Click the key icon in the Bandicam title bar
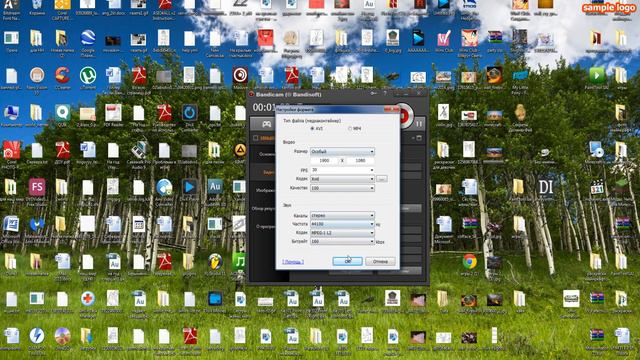This screenshot has height=360, width=640. (373, 94)
